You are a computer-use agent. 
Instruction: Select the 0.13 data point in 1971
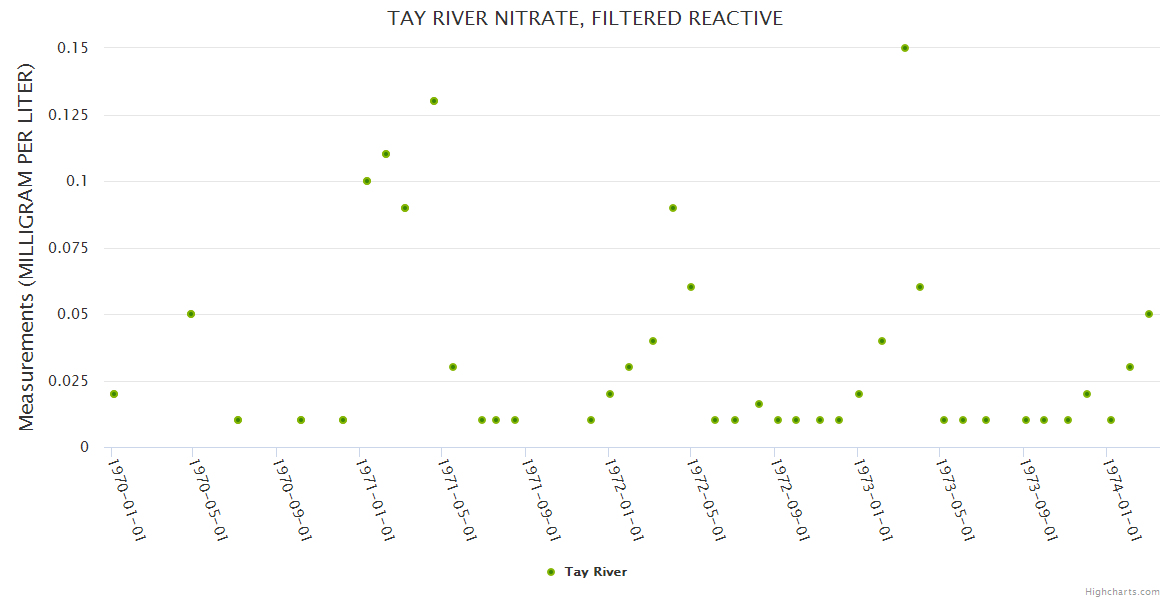click(434, 101)
